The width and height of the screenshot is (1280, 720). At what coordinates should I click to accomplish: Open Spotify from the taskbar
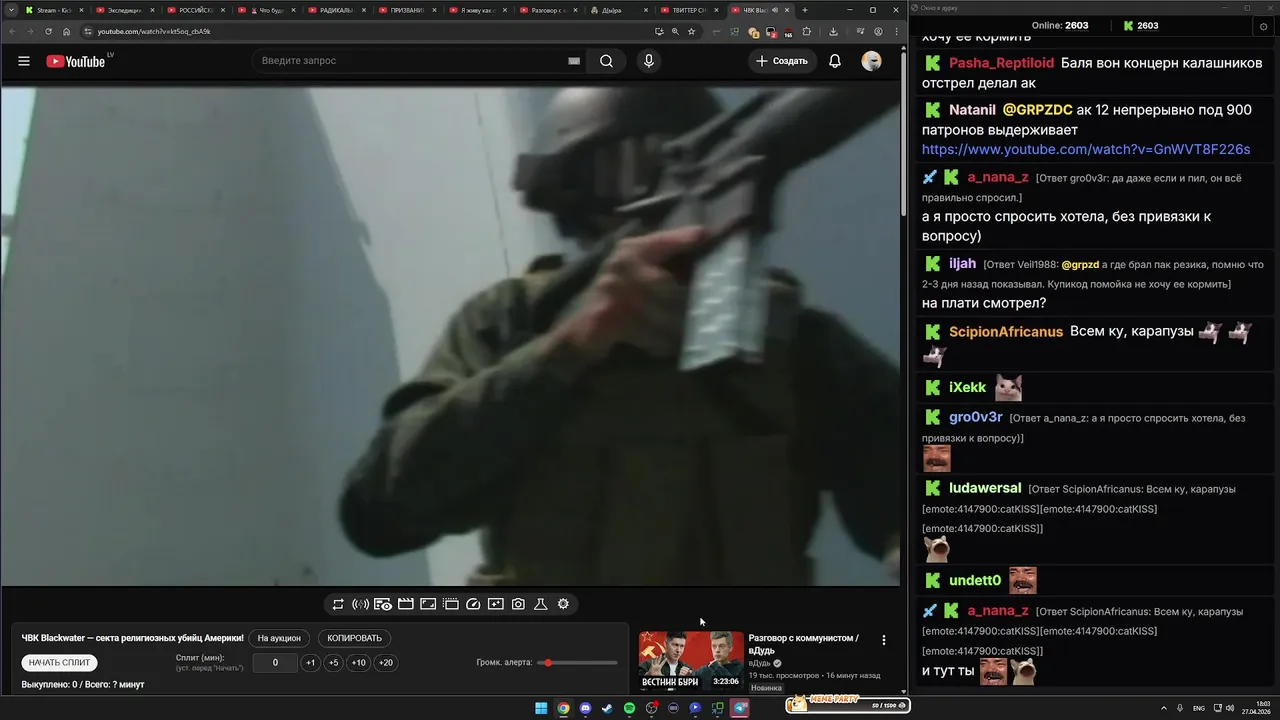coord(629,708)
